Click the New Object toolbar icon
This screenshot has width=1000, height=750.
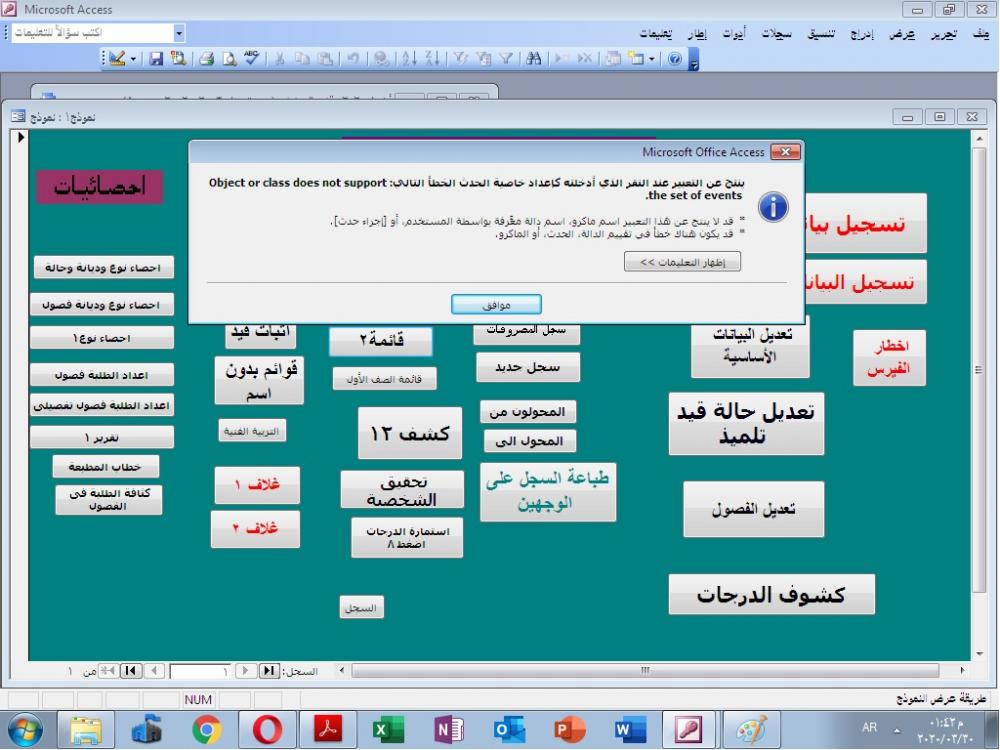(x=636, y=59)
